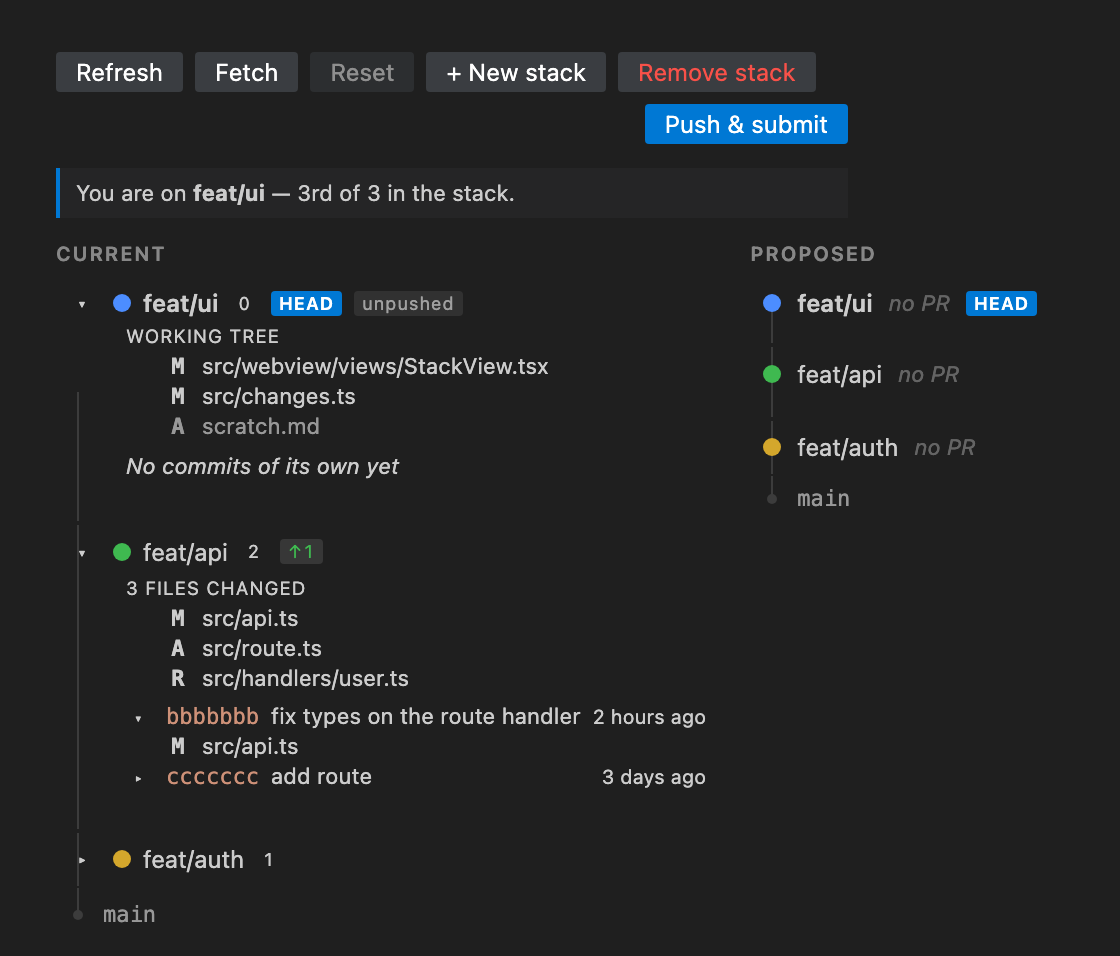
Task: Open scratch.md file
Action: [x=261, y=427]
